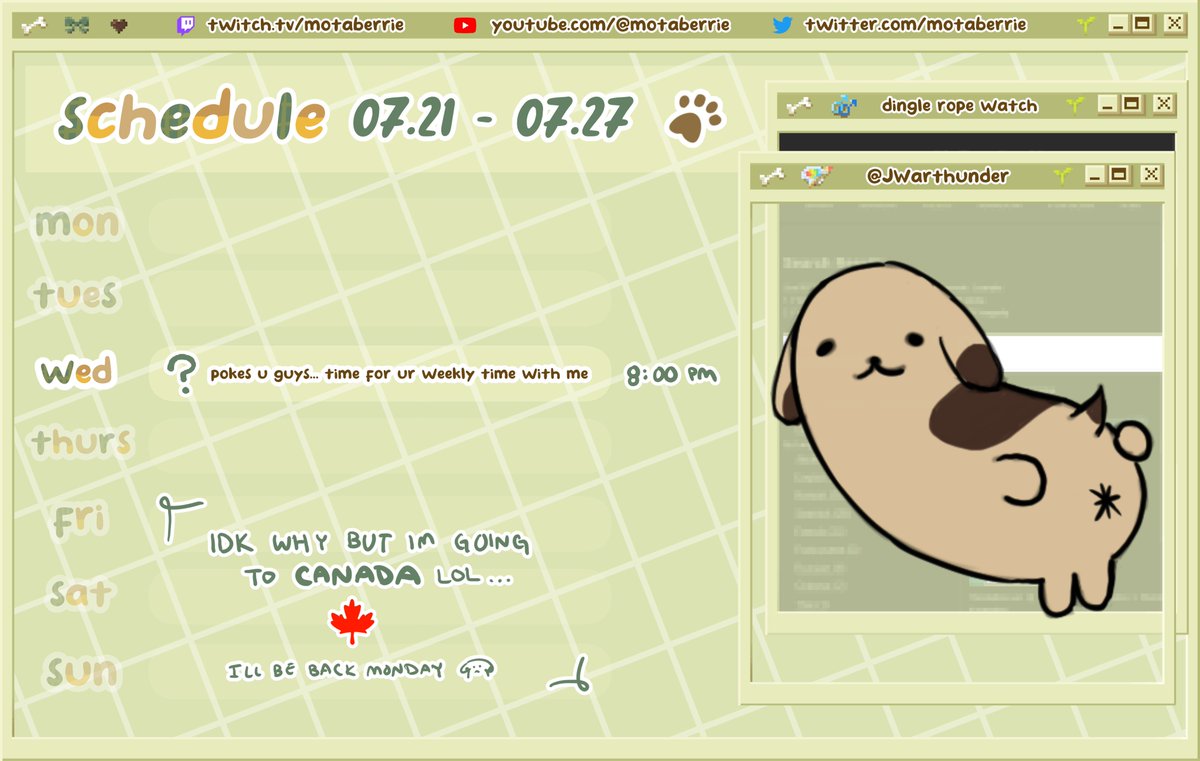The image size is (1200, 761).
Task: Open the youtube.com/@motaberrie link
Action: [610, 25]
